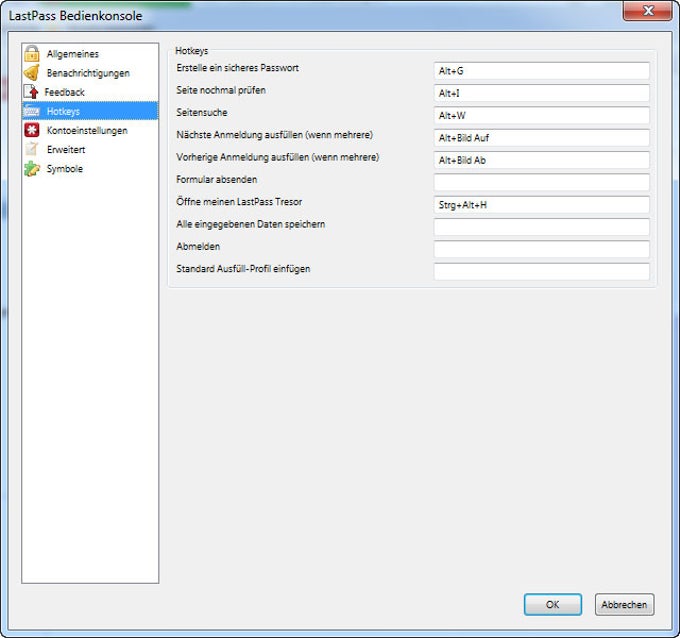Focus the Alt+I hotkey field
The image size is (680, 638).
click(541, 93)
